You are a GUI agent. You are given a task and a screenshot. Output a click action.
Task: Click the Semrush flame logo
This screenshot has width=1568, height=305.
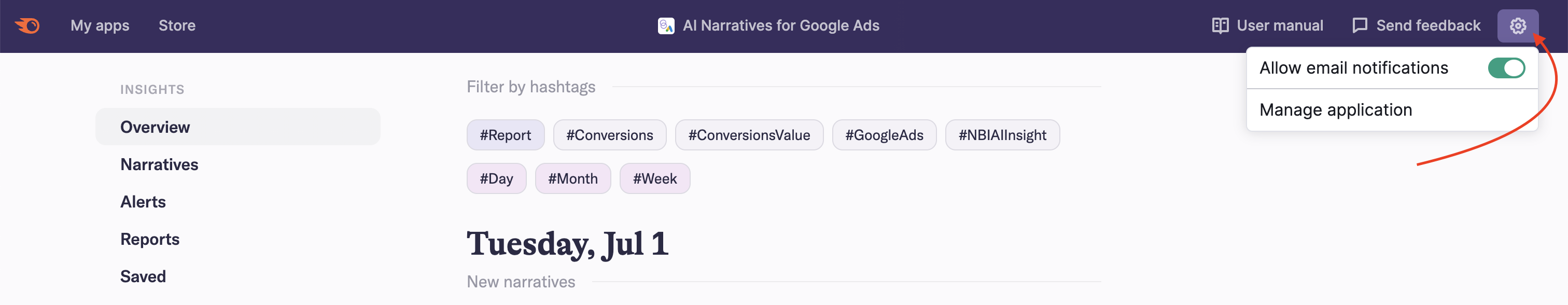point(27,25)
